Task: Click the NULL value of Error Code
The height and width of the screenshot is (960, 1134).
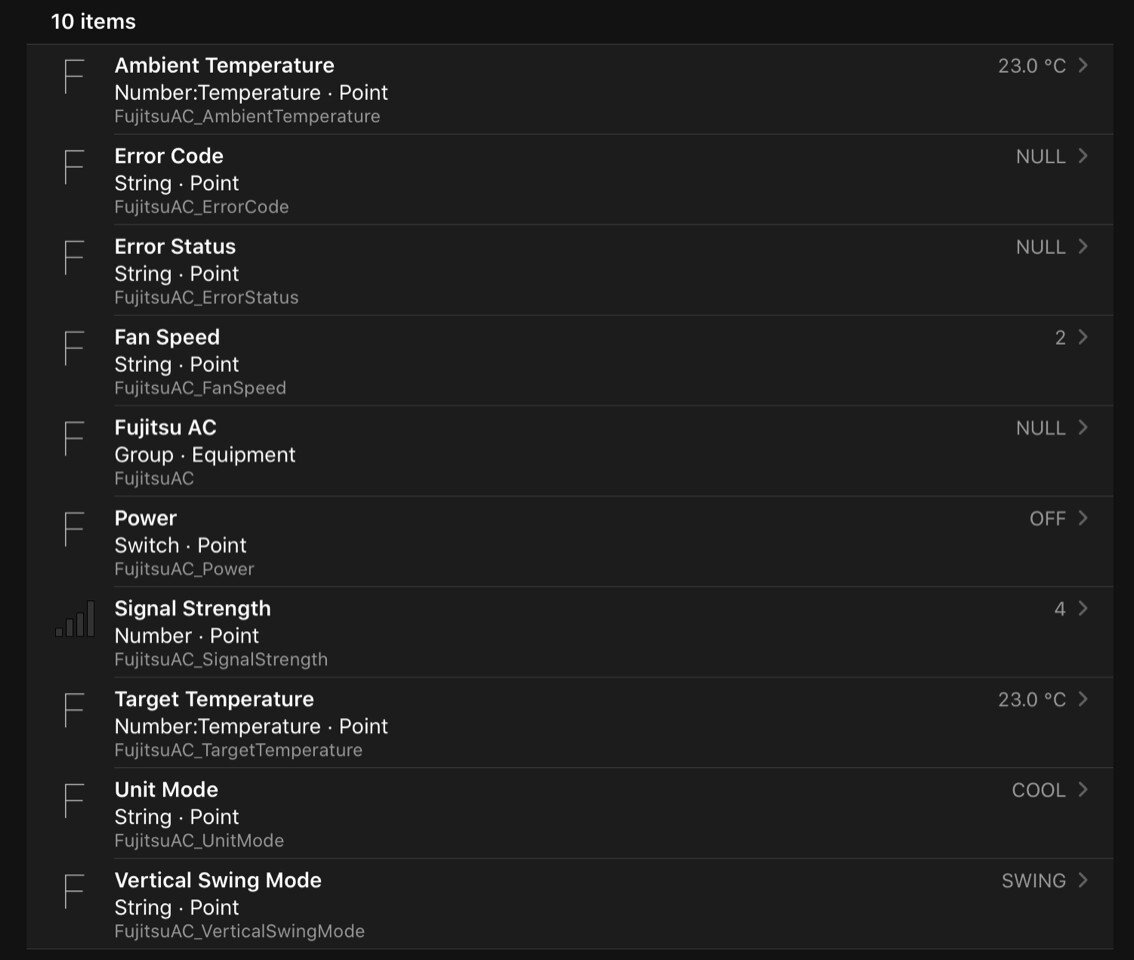Action: [1041, 156]
